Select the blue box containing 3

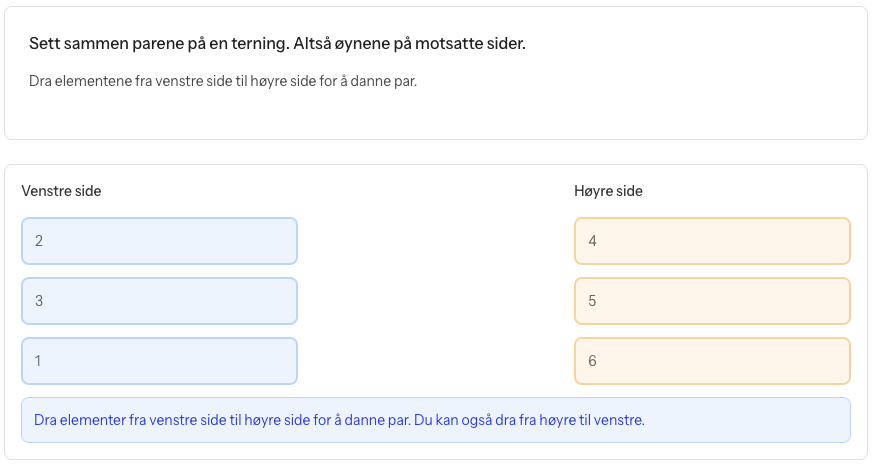tap(159, 301)
